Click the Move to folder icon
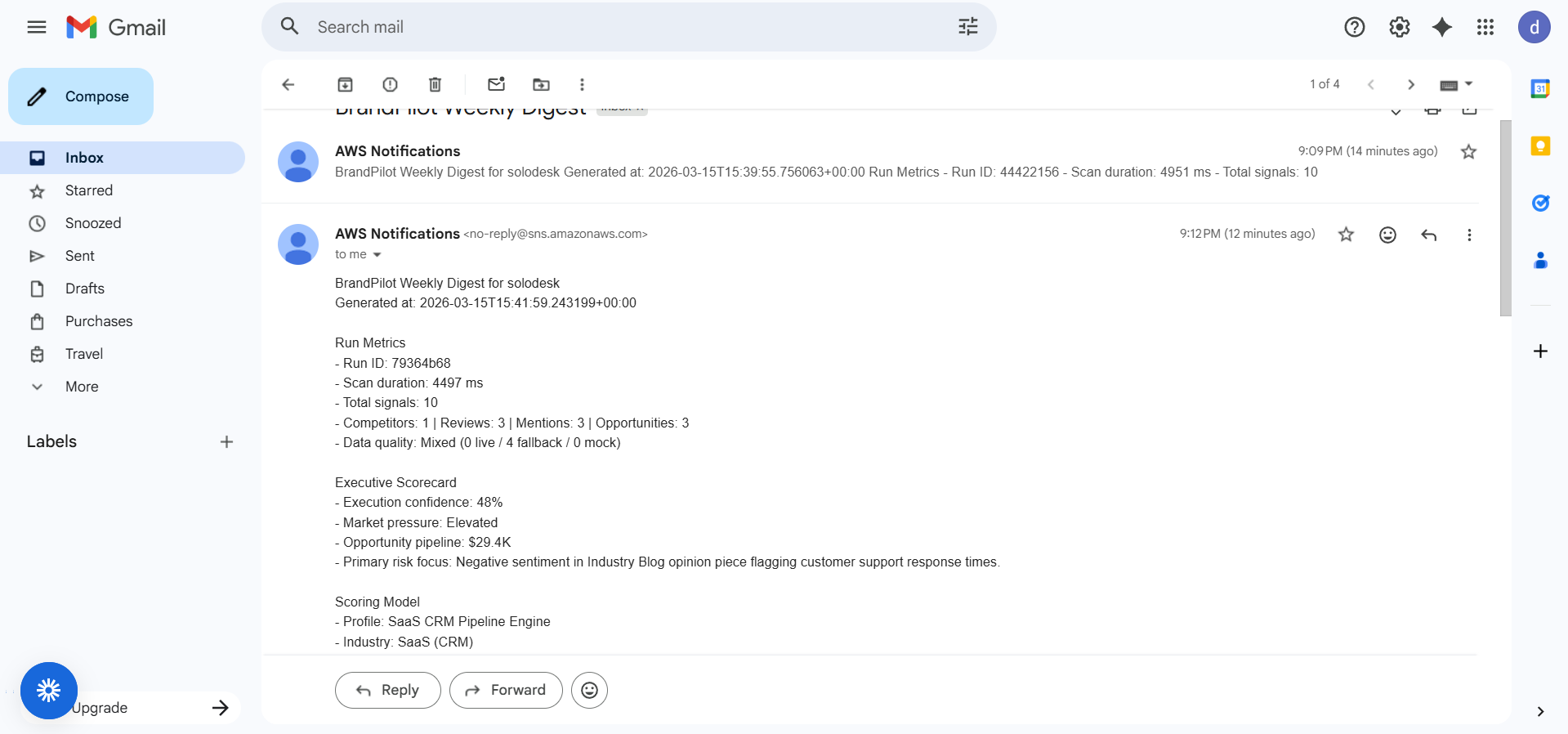This screenshot has height=734, width=1568. [541, 84]
